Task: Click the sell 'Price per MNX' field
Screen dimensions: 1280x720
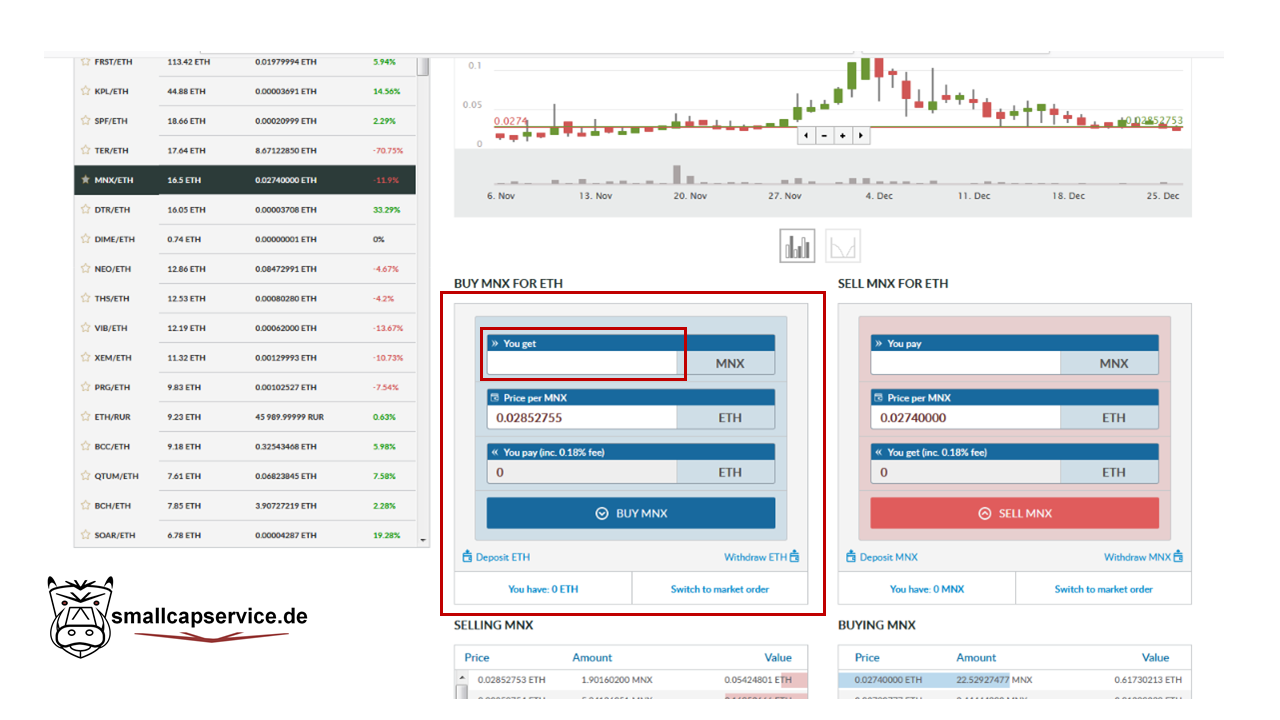Action: [x=964, y=418]
